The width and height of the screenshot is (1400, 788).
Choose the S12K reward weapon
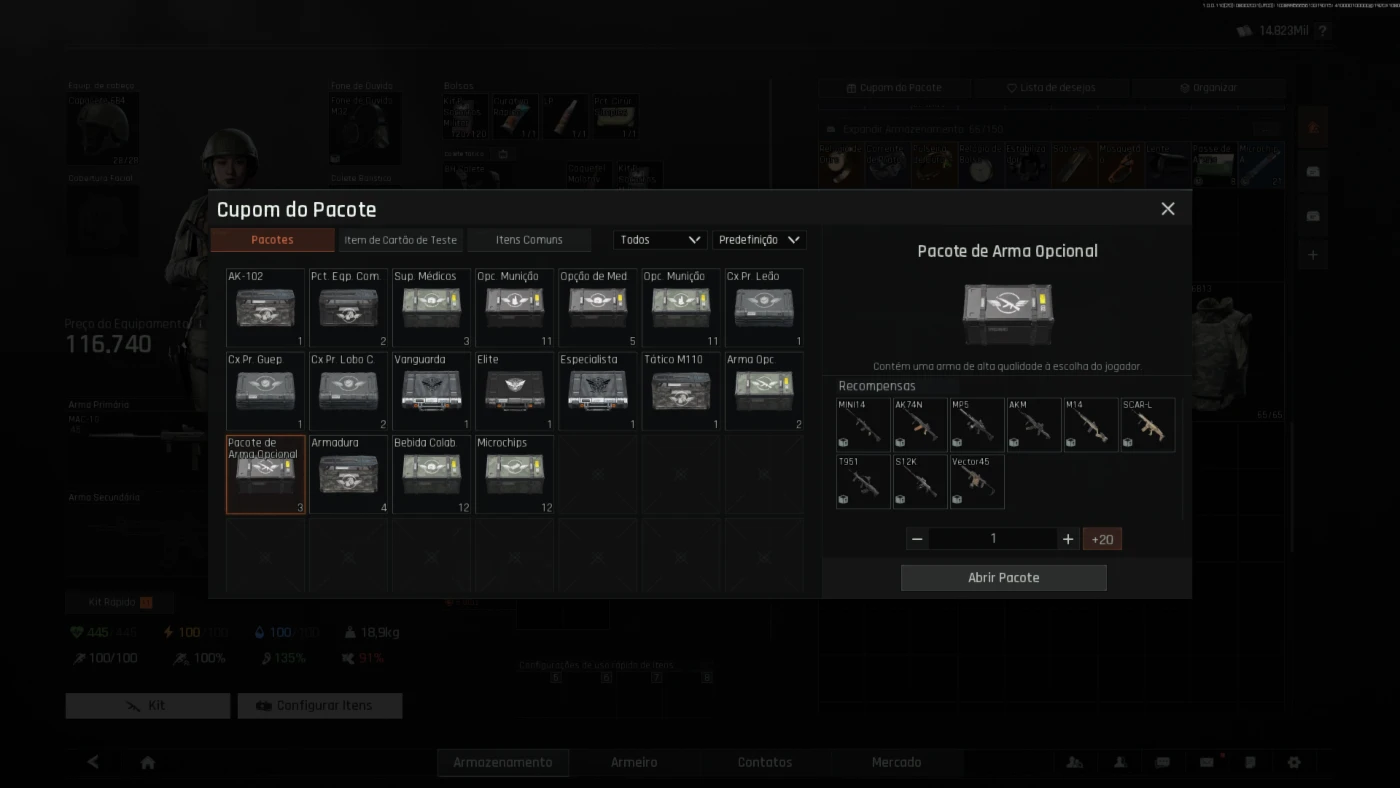click(x=920, y=482)
